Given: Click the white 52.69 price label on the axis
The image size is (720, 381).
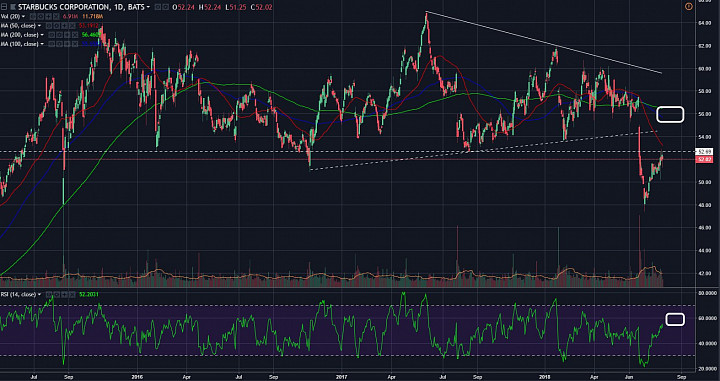Looking at the screenshot, I should tap(705, 151).
